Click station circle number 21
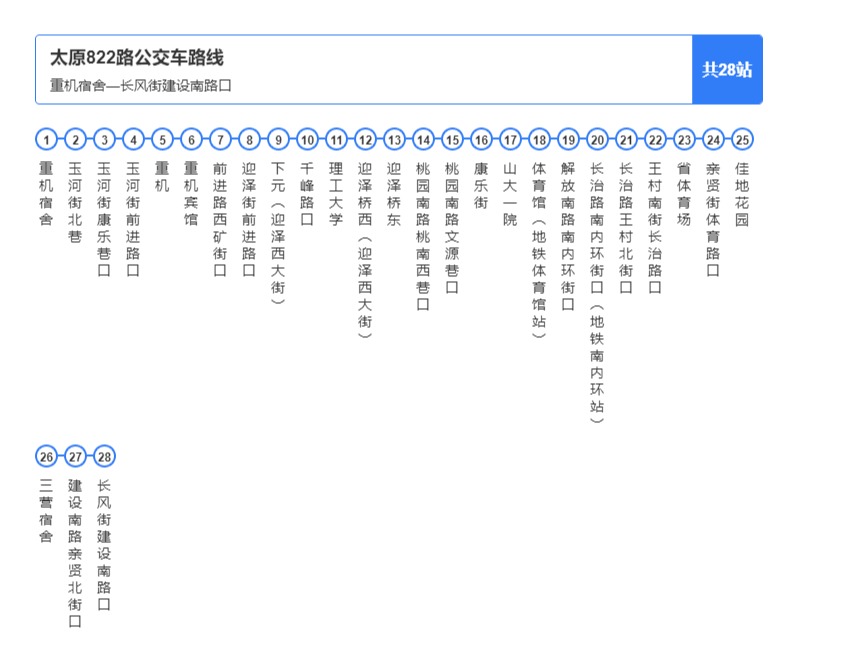 tap(626, 139)
